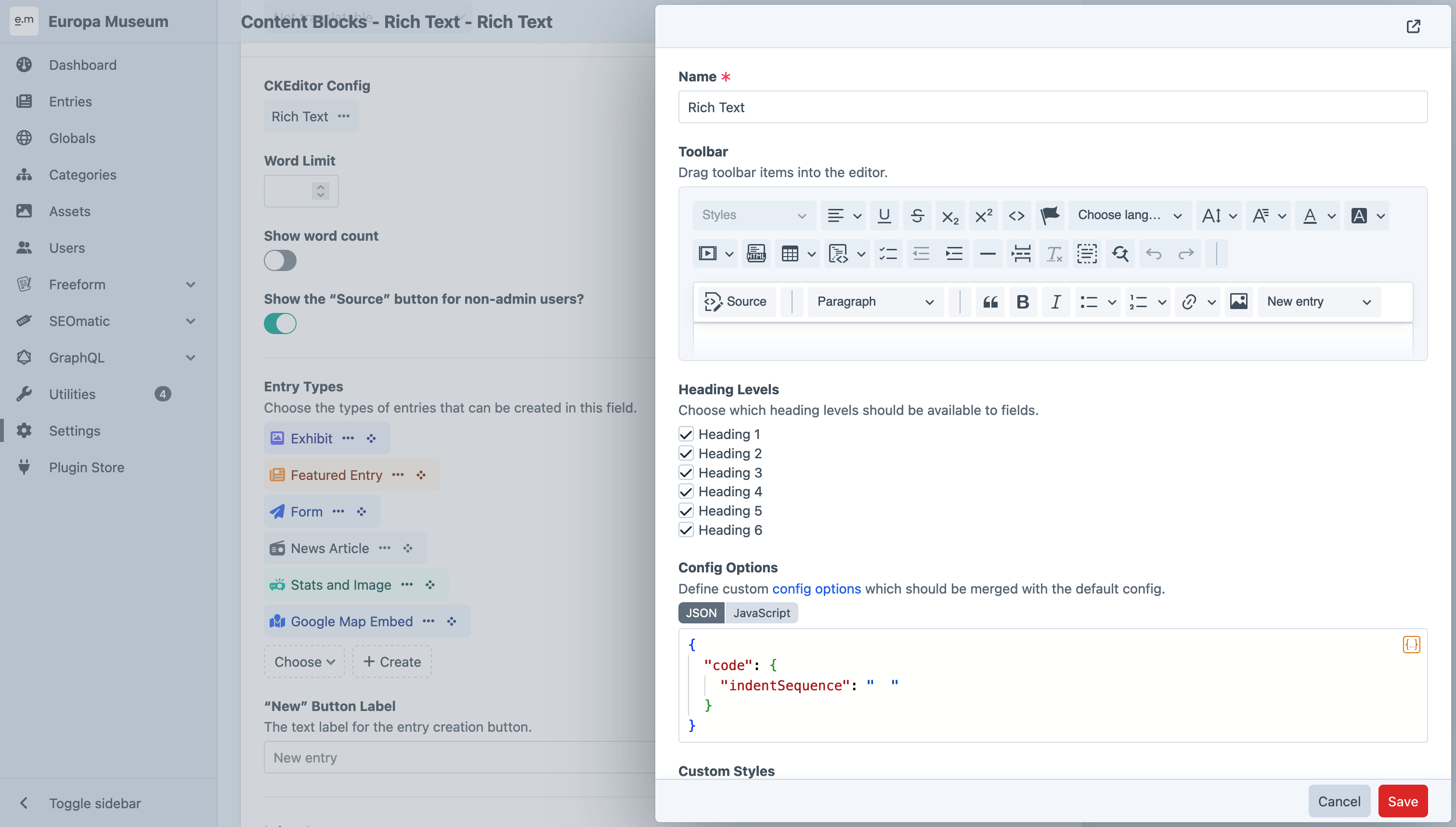This screenshot has height=827, width=1456.
Task: Click the redo icon in toolbar
Action: pos(1185,254)
